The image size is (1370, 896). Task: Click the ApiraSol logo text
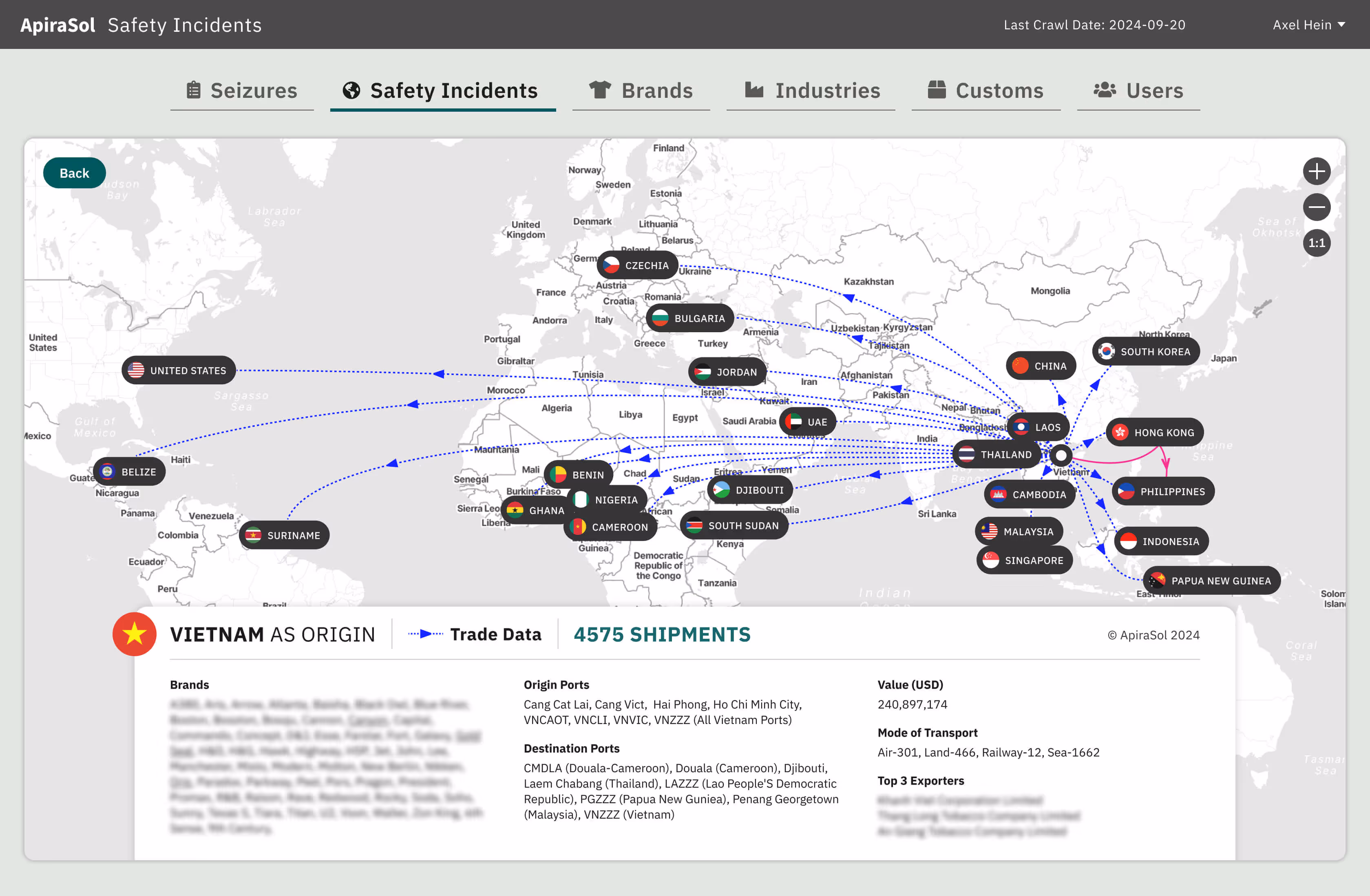[57, 25]
